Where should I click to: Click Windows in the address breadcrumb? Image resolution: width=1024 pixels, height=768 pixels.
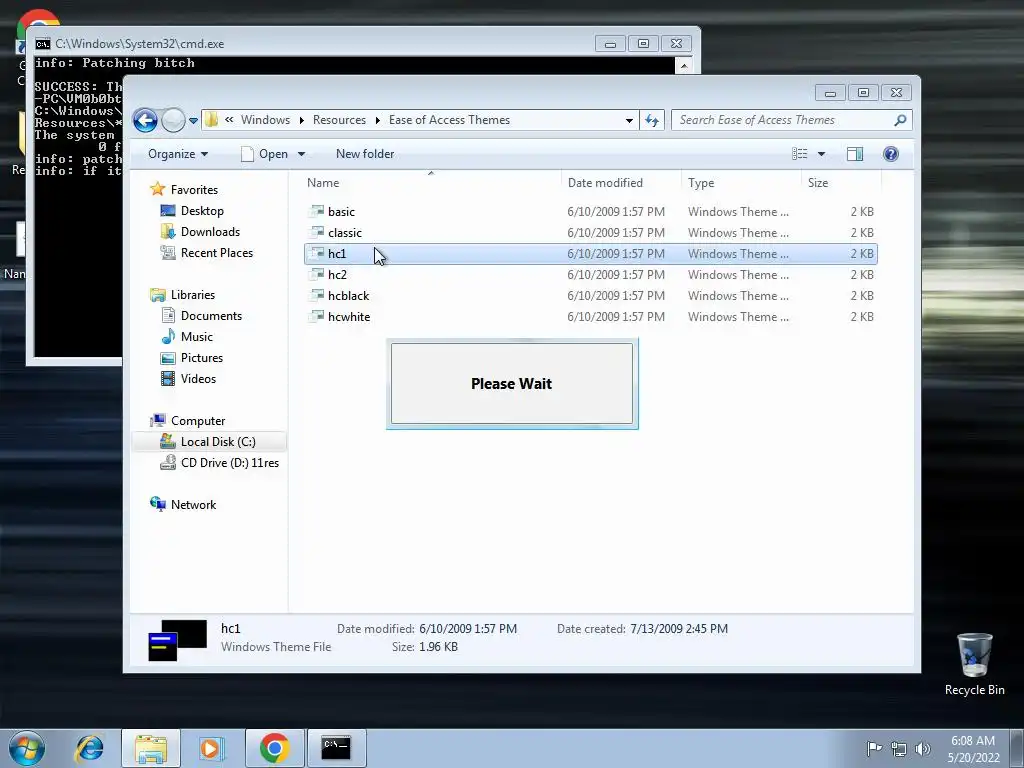point(265,120)
